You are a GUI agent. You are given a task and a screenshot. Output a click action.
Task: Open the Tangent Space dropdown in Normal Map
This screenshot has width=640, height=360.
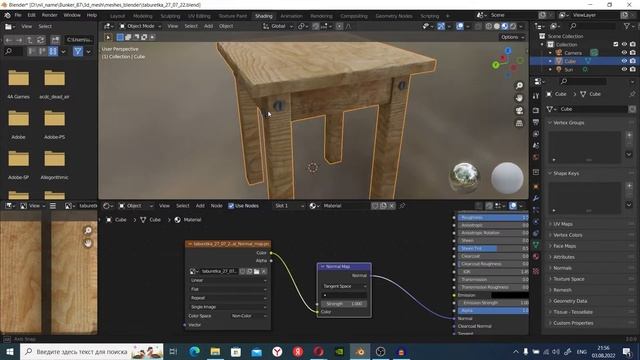(x=344, y=286)
